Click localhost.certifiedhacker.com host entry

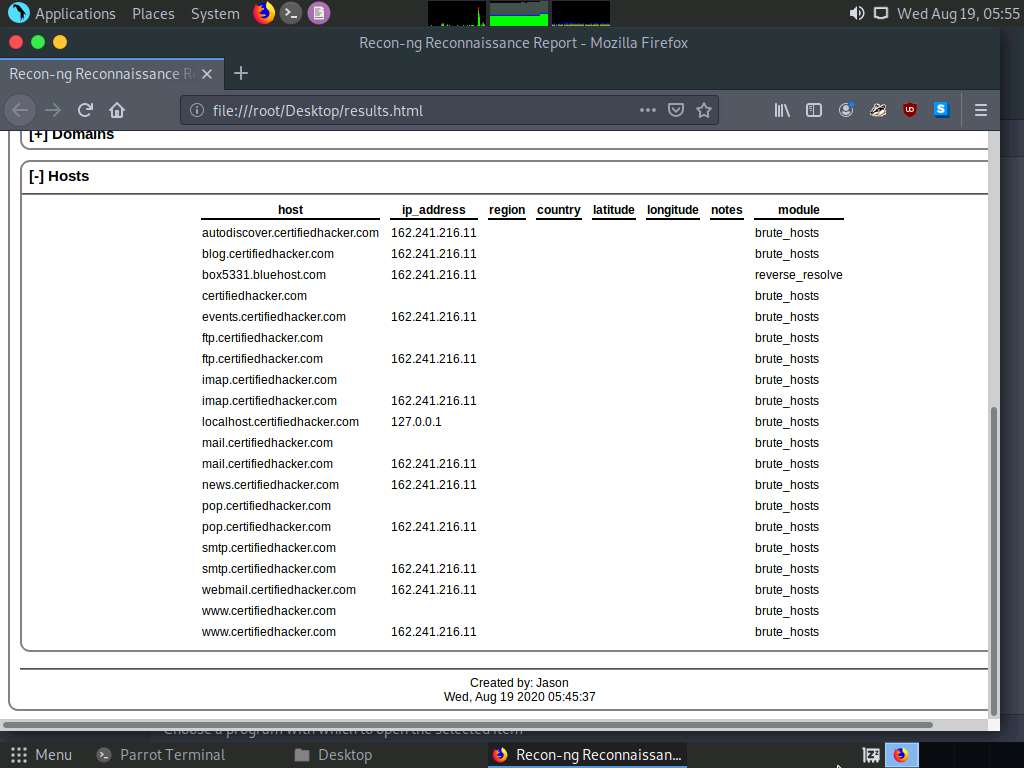[280, 421]
